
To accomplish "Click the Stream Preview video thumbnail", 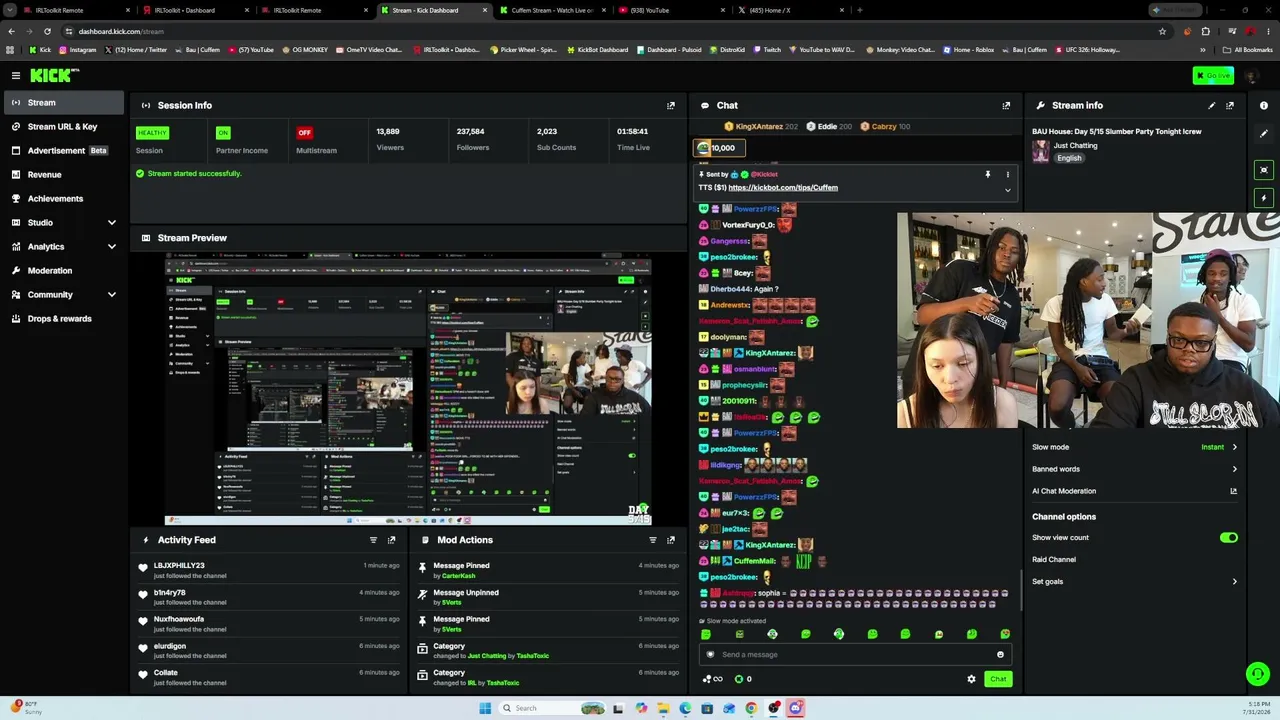I will [408, 389].
